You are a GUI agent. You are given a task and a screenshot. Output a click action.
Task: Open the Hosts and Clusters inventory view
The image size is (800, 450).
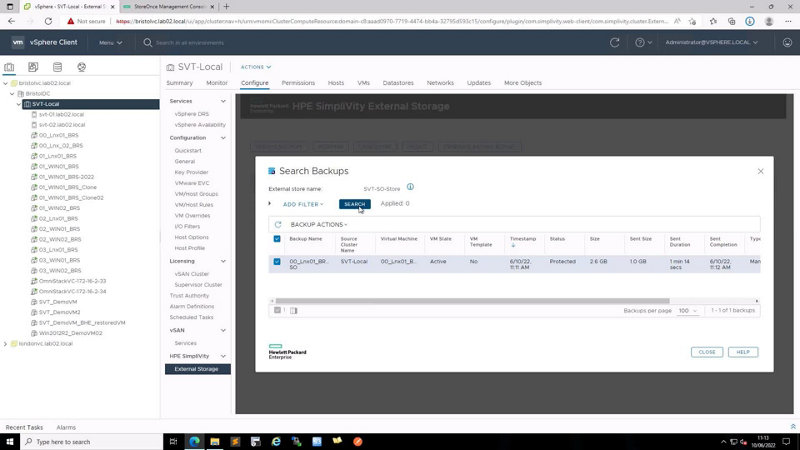pos(9,67)
